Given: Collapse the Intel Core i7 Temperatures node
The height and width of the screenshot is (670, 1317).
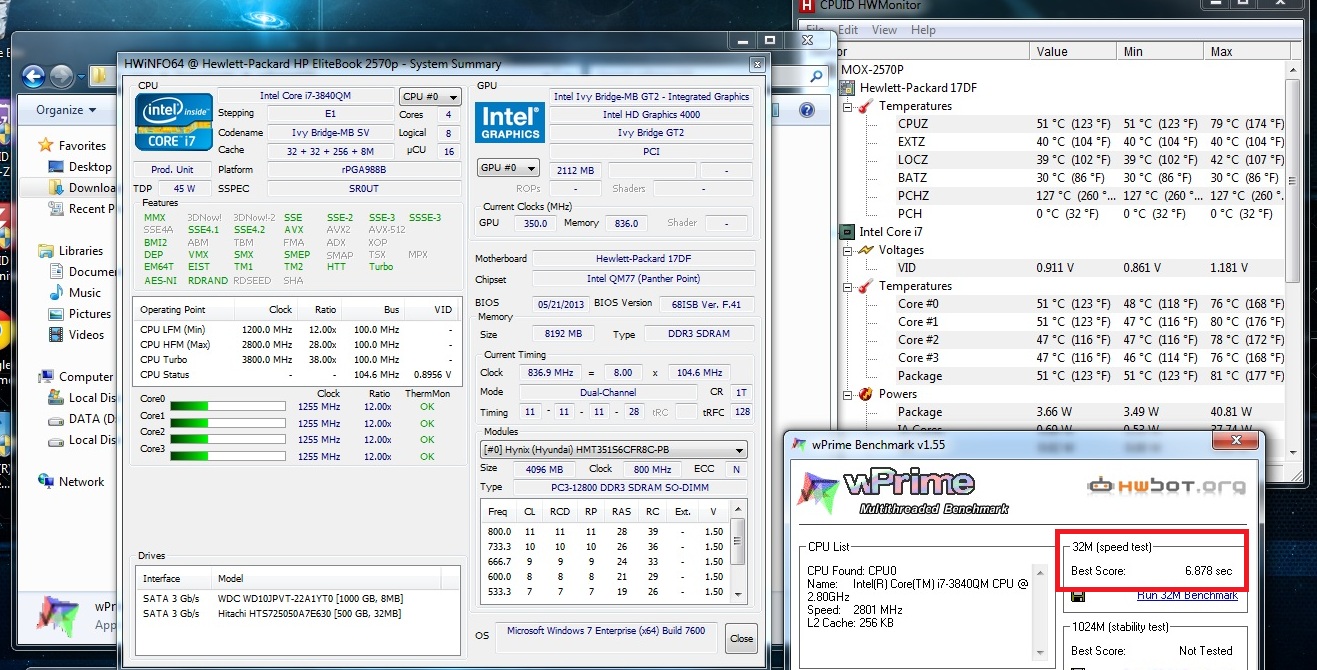Looking at the screenshot, I should [x=848, y=286].
